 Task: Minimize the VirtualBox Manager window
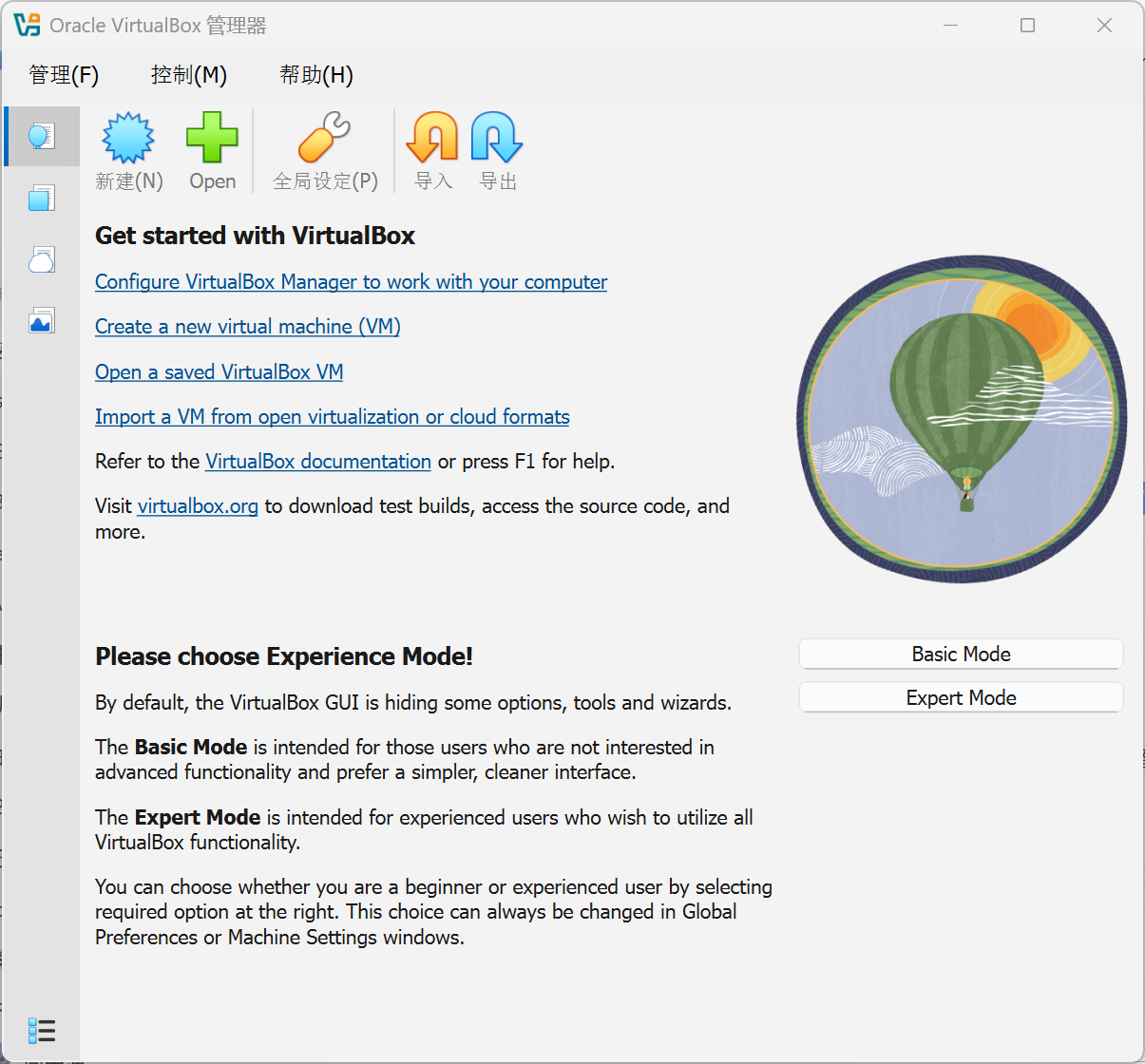tap(950, 25)
